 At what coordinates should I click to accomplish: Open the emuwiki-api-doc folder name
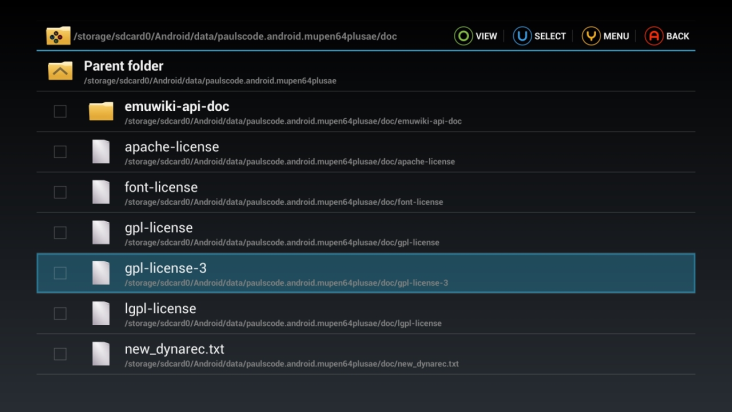(x=177, y=106)
